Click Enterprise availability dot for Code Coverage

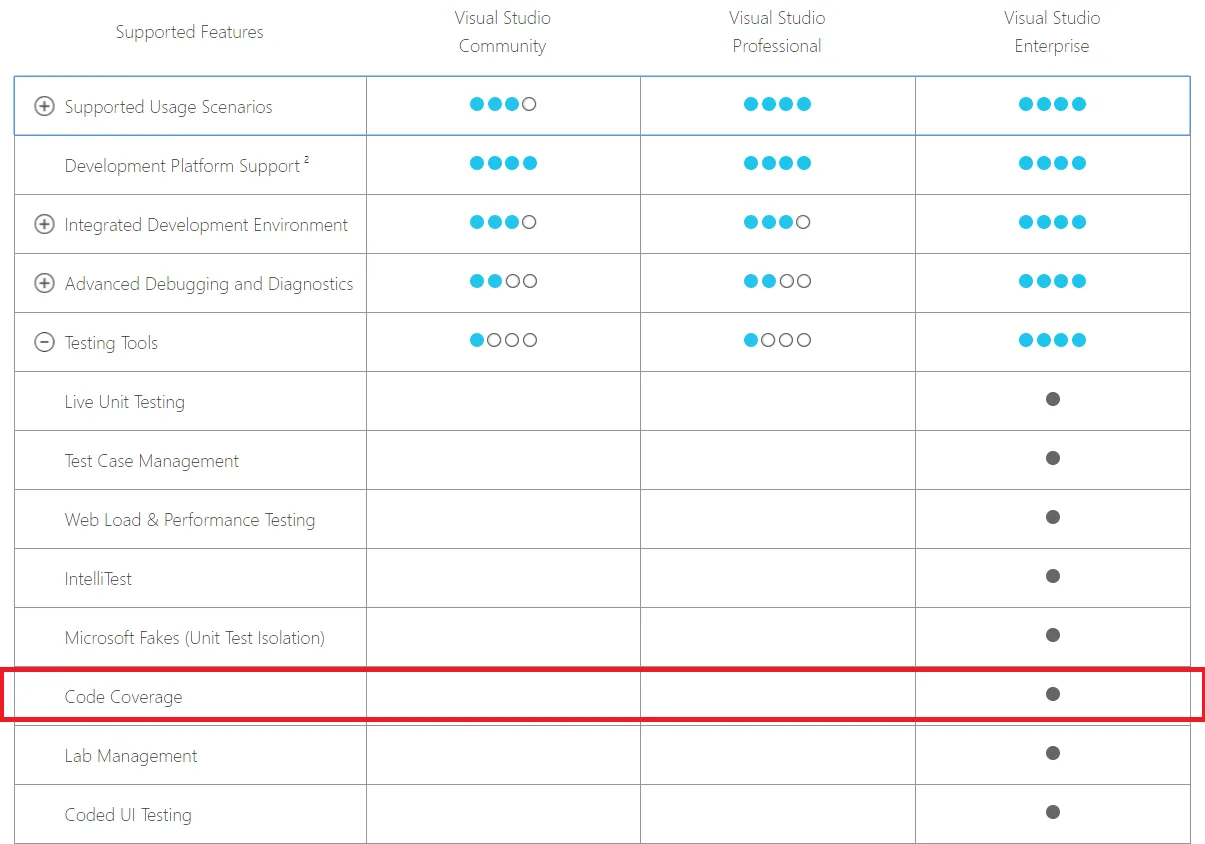pos(1052,694)
